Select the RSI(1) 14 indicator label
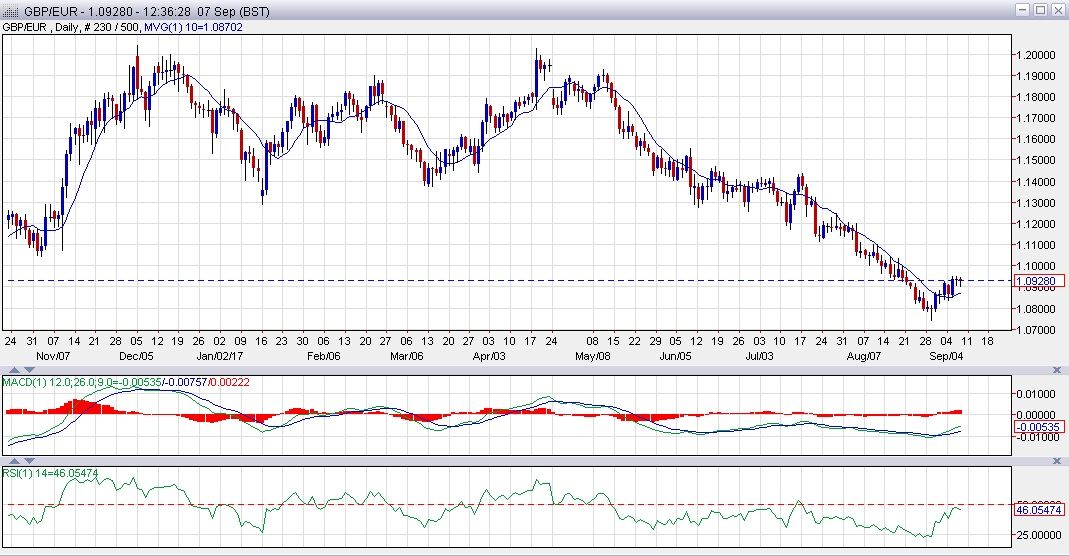The height and width of the screenshot is (556, 1069). 28,472
